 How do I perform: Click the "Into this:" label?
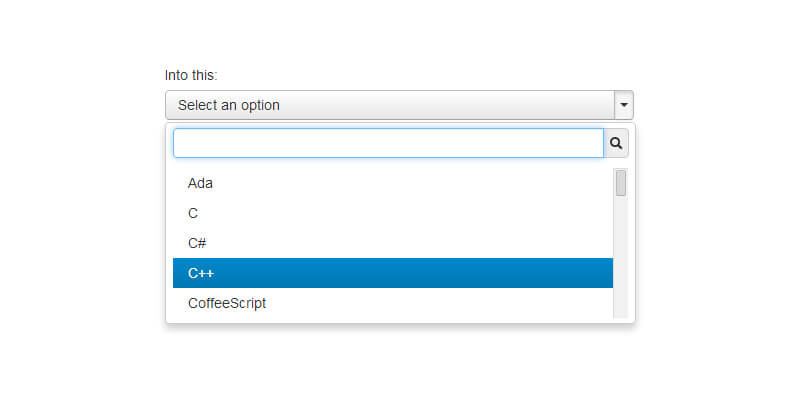coord(191,75)
